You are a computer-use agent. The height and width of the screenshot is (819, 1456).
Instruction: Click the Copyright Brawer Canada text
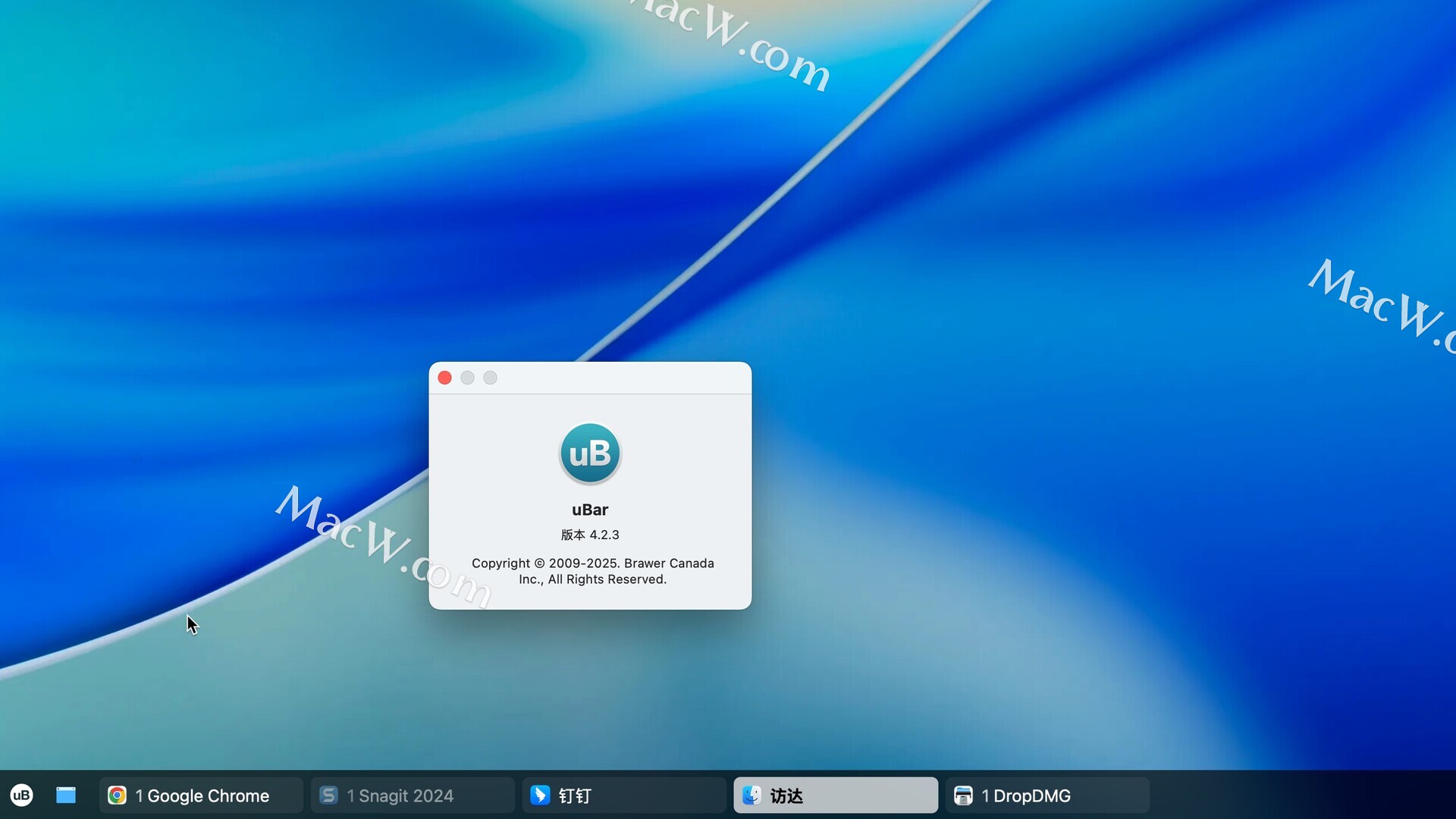point(592,571)
